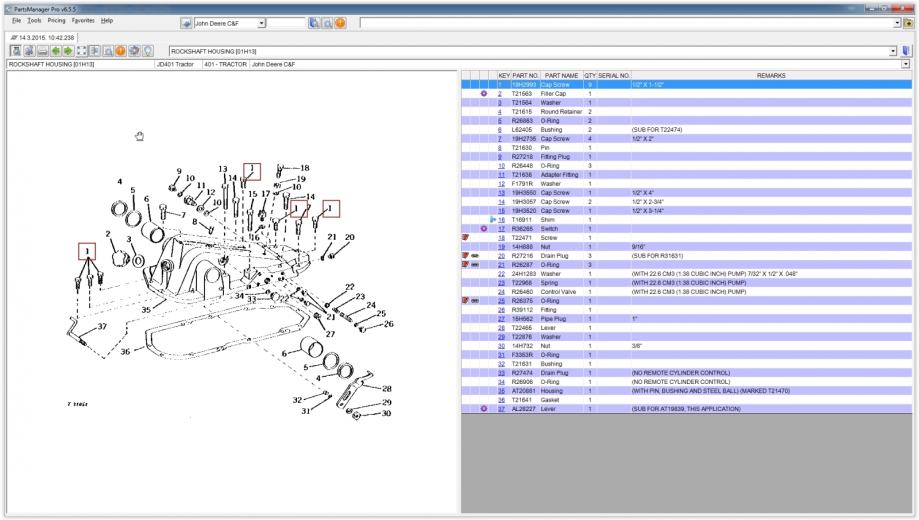Open the Pricing menu
919x520 pixels.
point(56,20)
